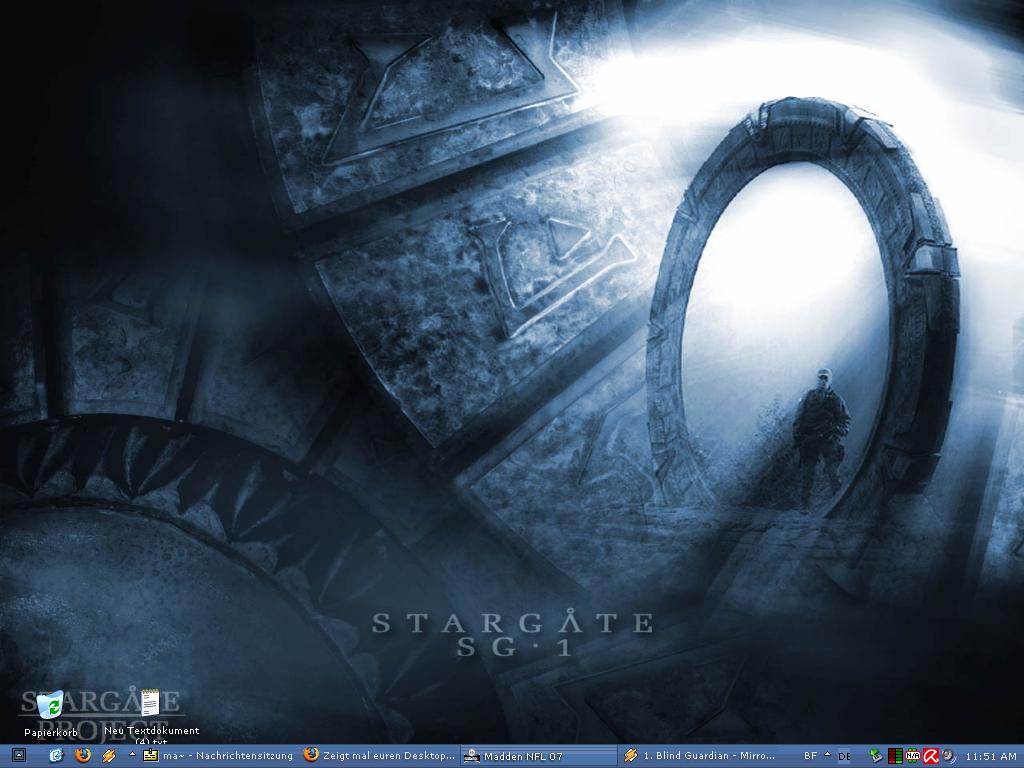Switch to Madden NFL 07 taskbar window
This screenshot has width=1024, height=768.
(539, 756)
